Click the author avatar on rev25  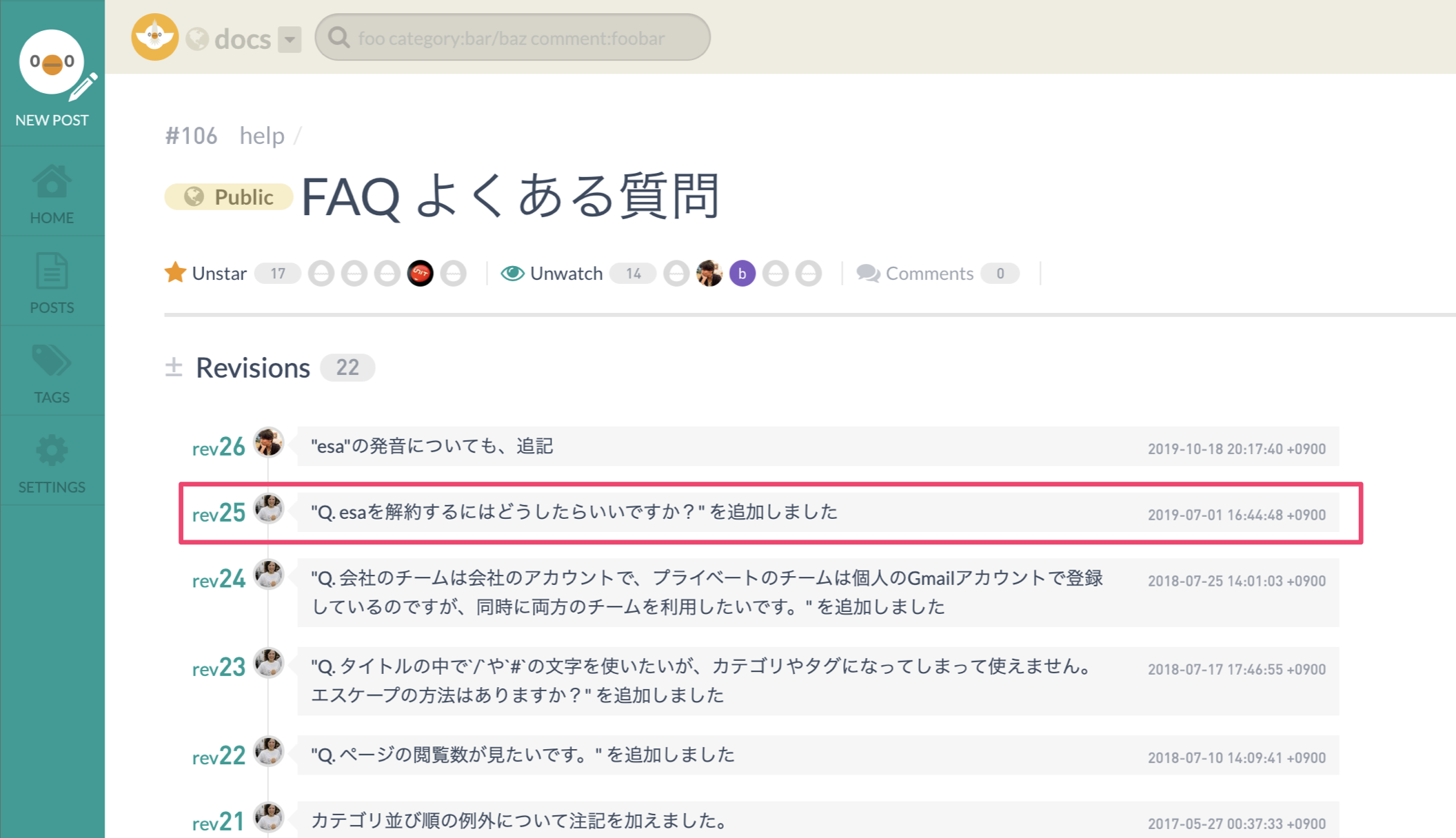[x=268, y=508]
